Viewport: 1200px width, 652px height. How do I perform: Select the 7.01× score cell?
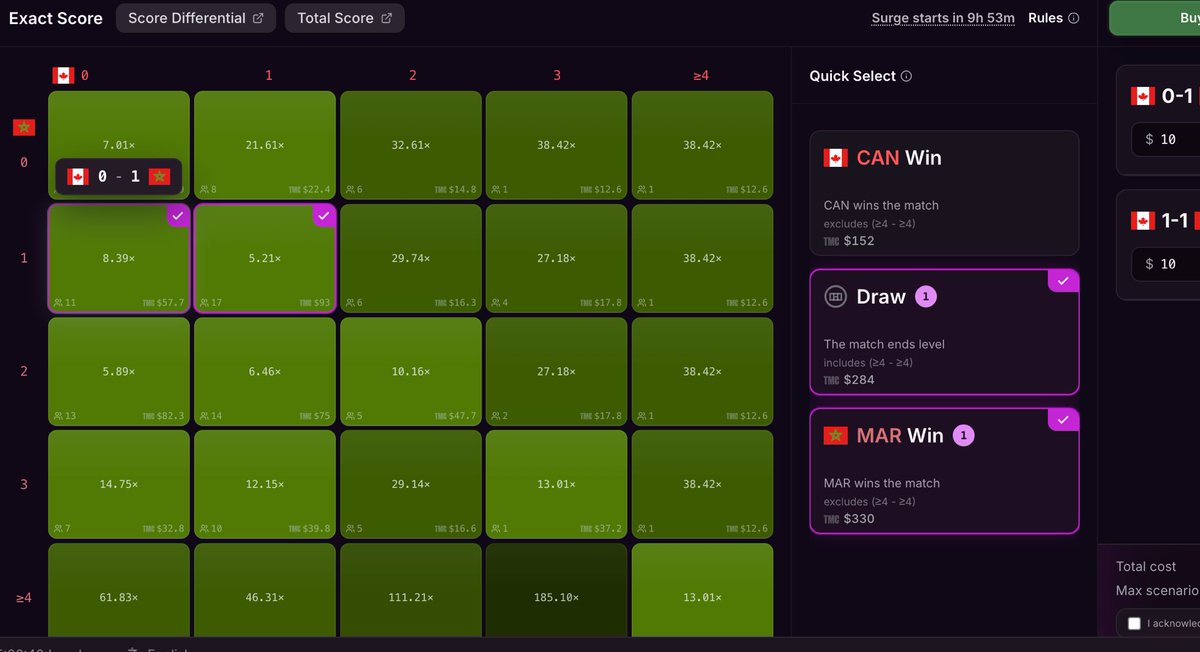119,145
